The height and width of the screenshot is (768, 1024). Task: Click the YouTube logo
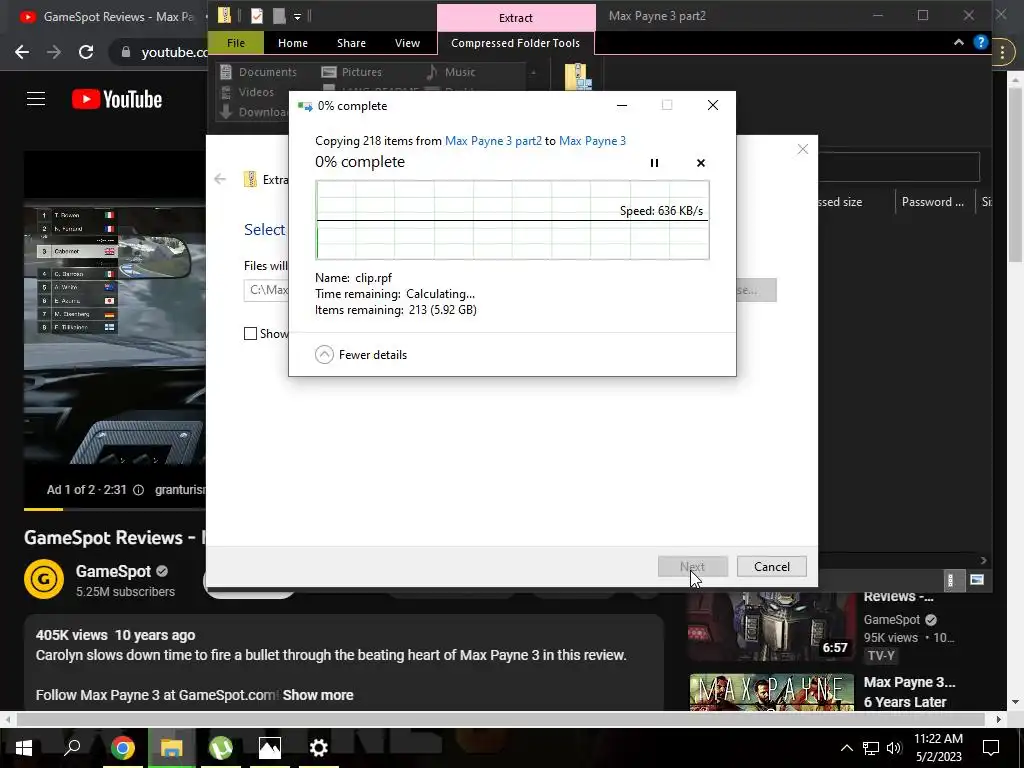[x=117, y=99]
